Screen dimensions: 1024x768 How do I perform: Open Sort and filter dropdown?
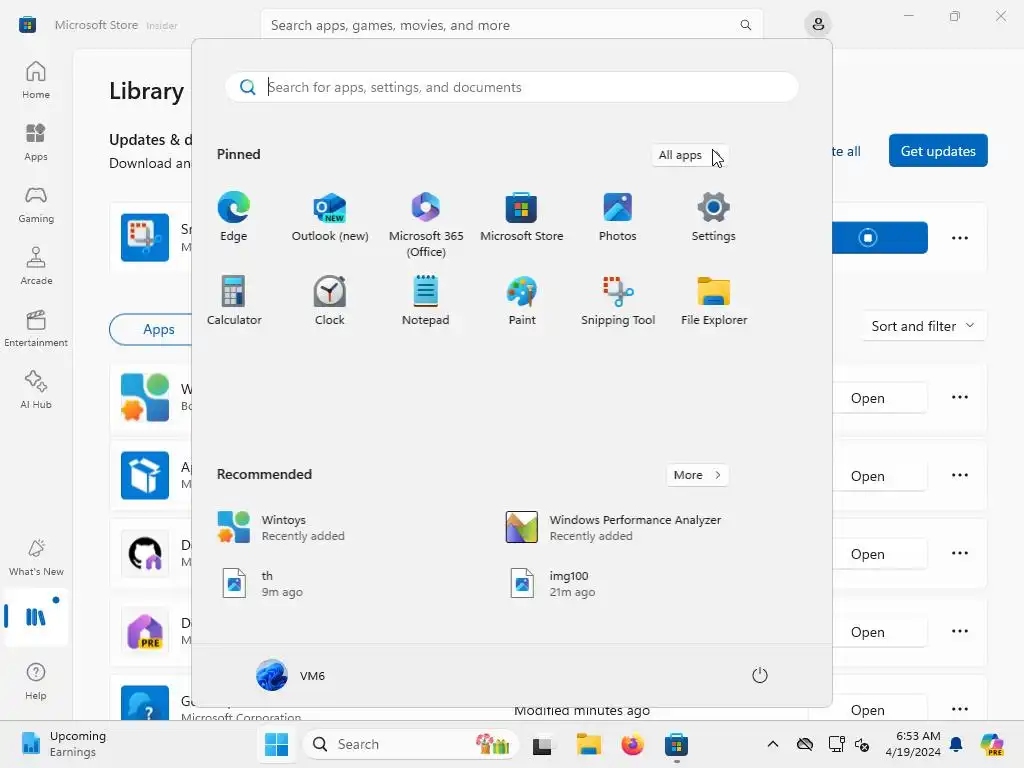coord(923,326)
